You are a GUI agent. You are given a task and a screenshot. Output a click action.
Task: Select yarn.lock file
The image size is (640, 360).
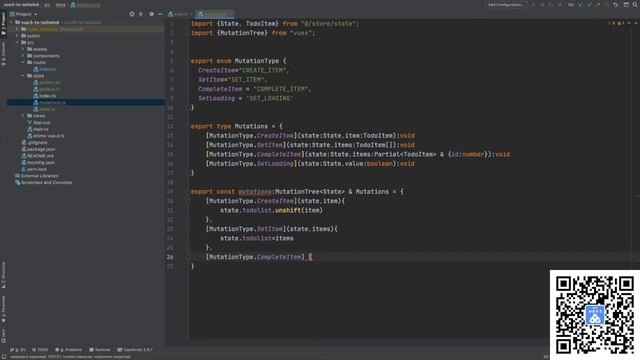click(x=34, y=169)
